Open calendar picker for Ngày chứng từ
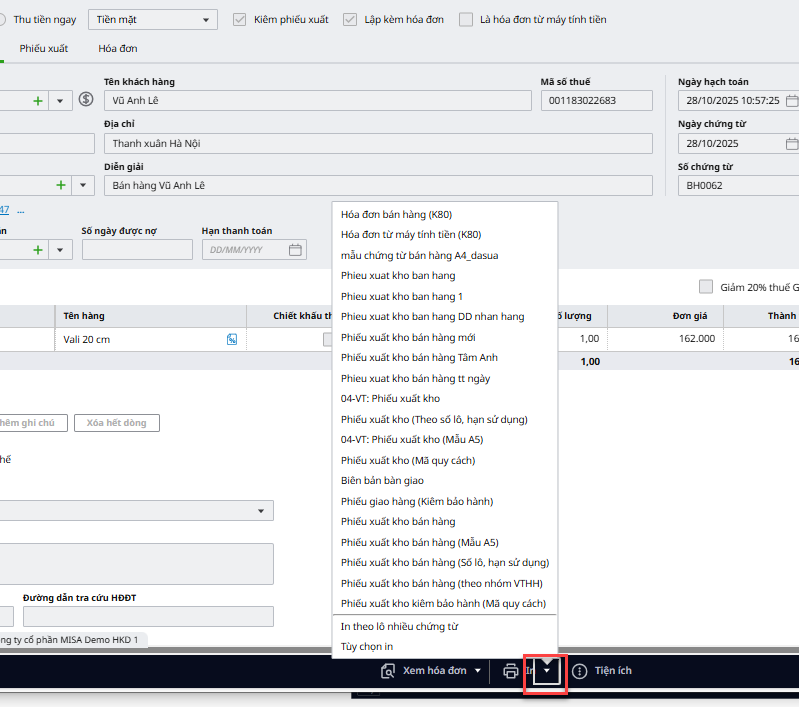The width and height of the screenshot is (799, 707). coord(791,143)
